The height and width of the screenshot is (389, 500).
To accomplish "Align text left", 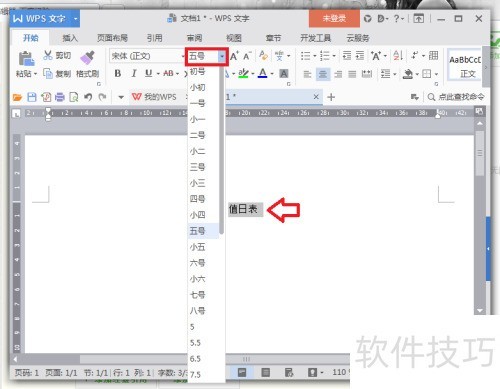I will click(x=307, y=74).
